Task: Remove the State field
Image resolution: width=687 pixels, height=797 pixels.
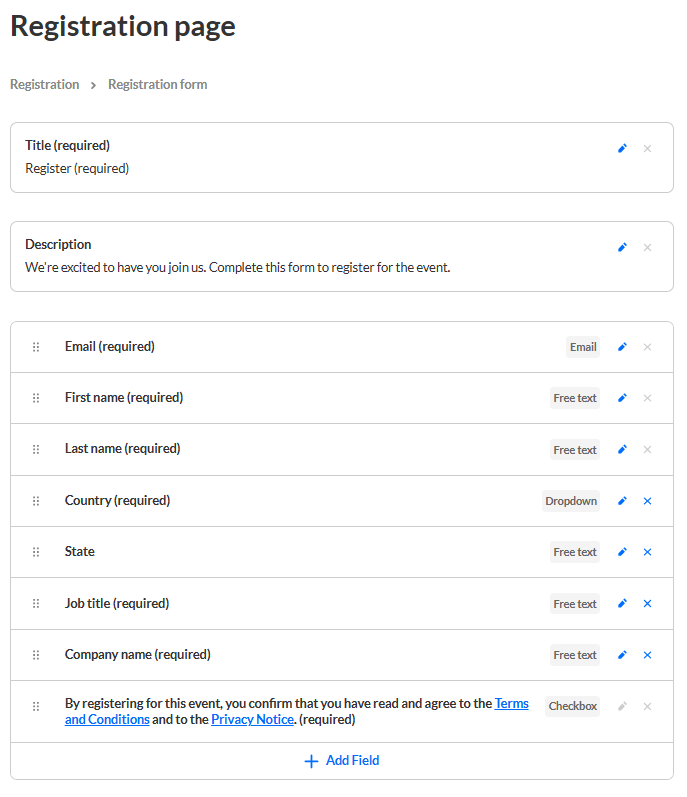Action: [647, 552]
